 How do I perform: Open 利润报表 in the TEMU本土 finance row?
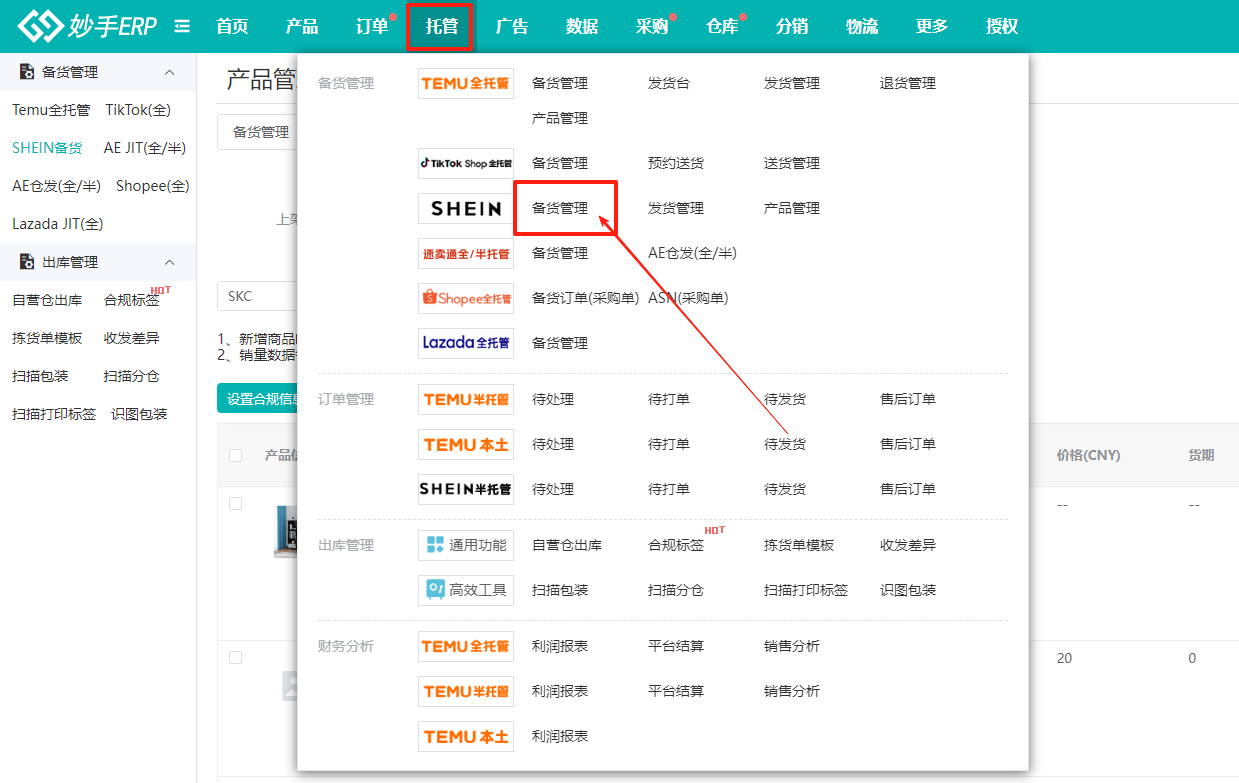click(560, 736)
